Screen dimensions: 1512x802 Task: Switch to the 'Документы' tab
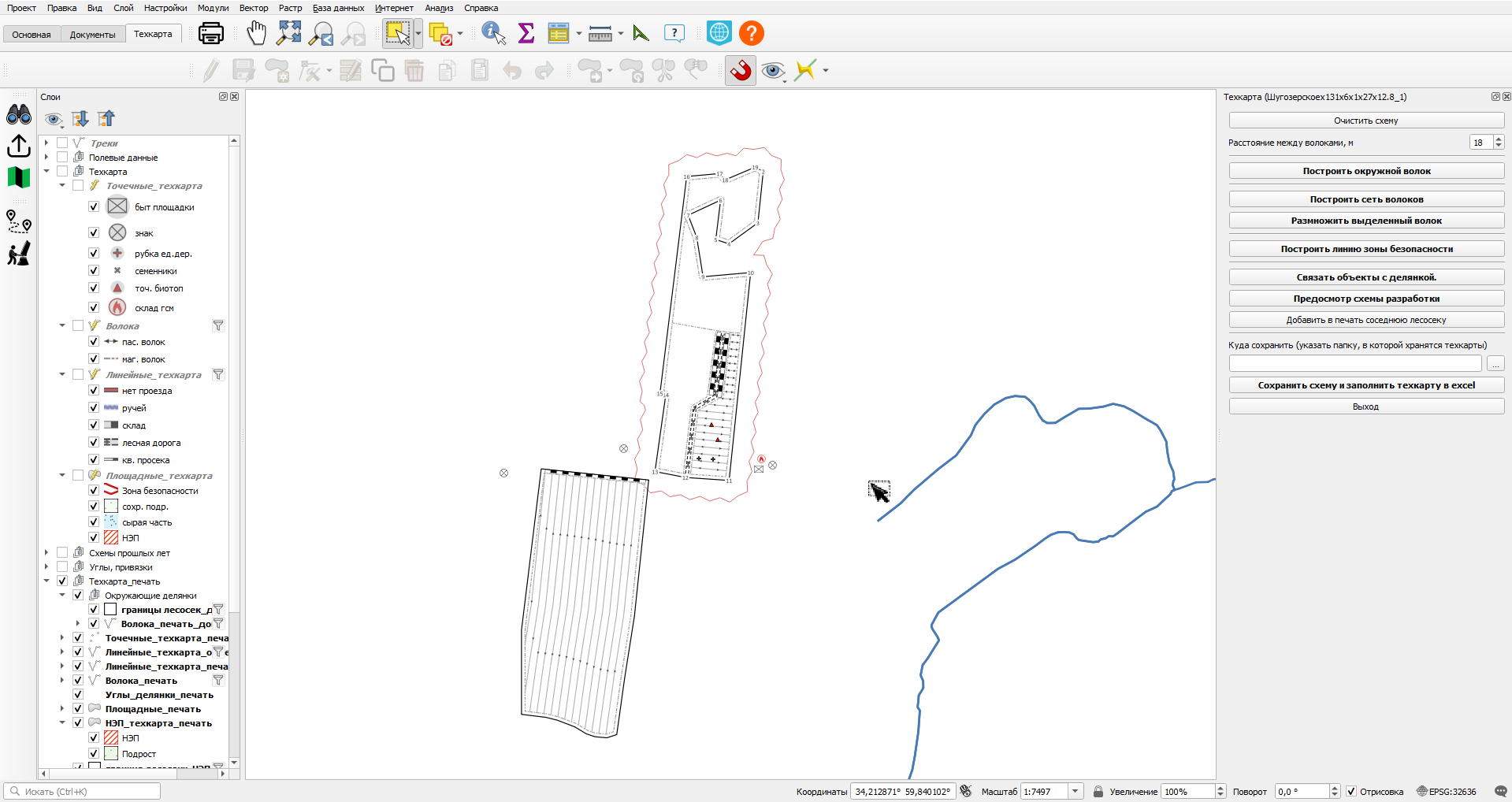click(x=92, y=35)
